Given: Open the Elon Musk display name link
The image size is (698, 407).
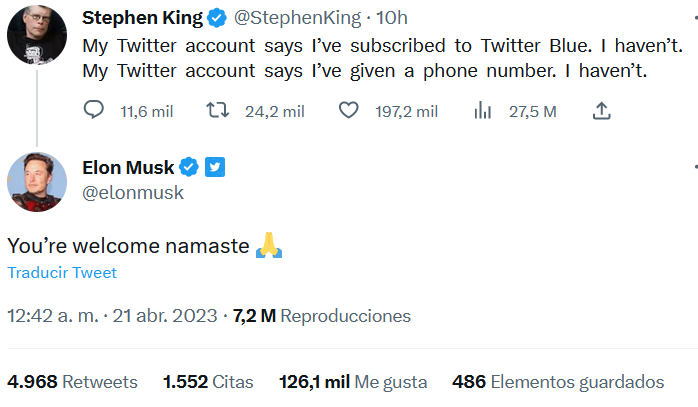Looking at the screenshot, I should pos(135,167).
